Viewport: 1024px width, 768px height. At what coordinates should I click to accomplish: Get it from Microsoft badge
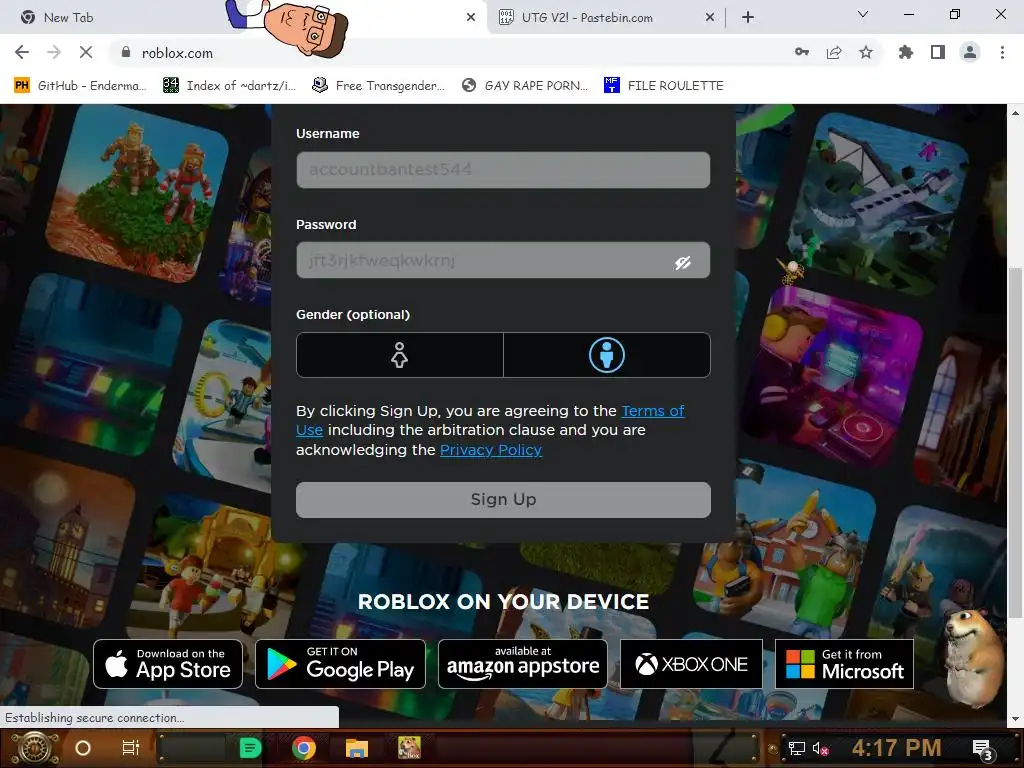(844, 664)
